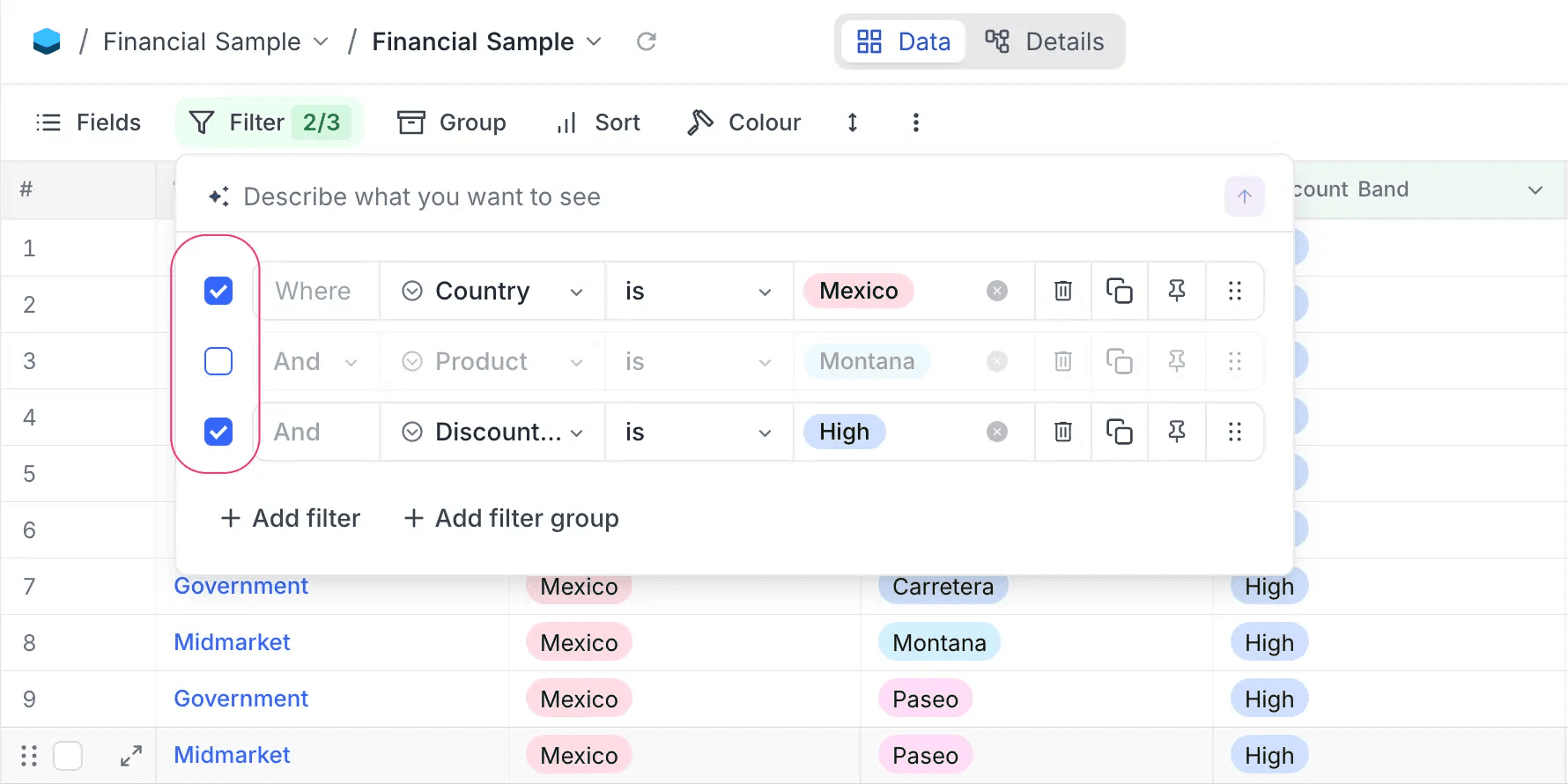Screen dimensions: 1568x784
Task: Expand the Discount Band column header menu
Action: click(x=1535, y=190)
